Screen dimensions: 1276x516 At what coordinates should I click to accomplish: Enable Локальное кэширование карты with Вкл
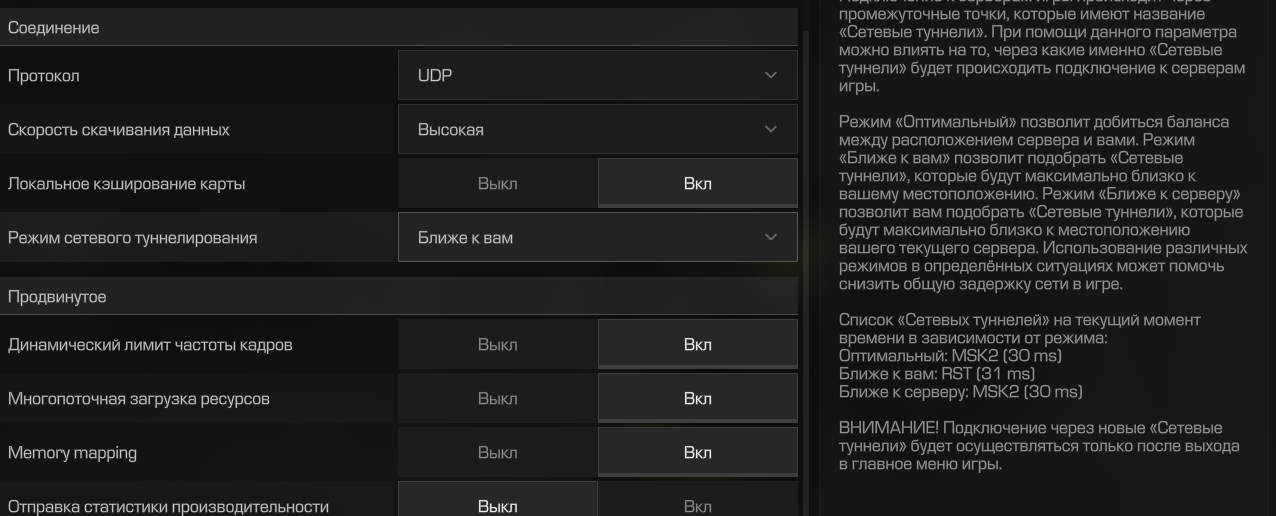pyautogui.click(x=697, y=184)
